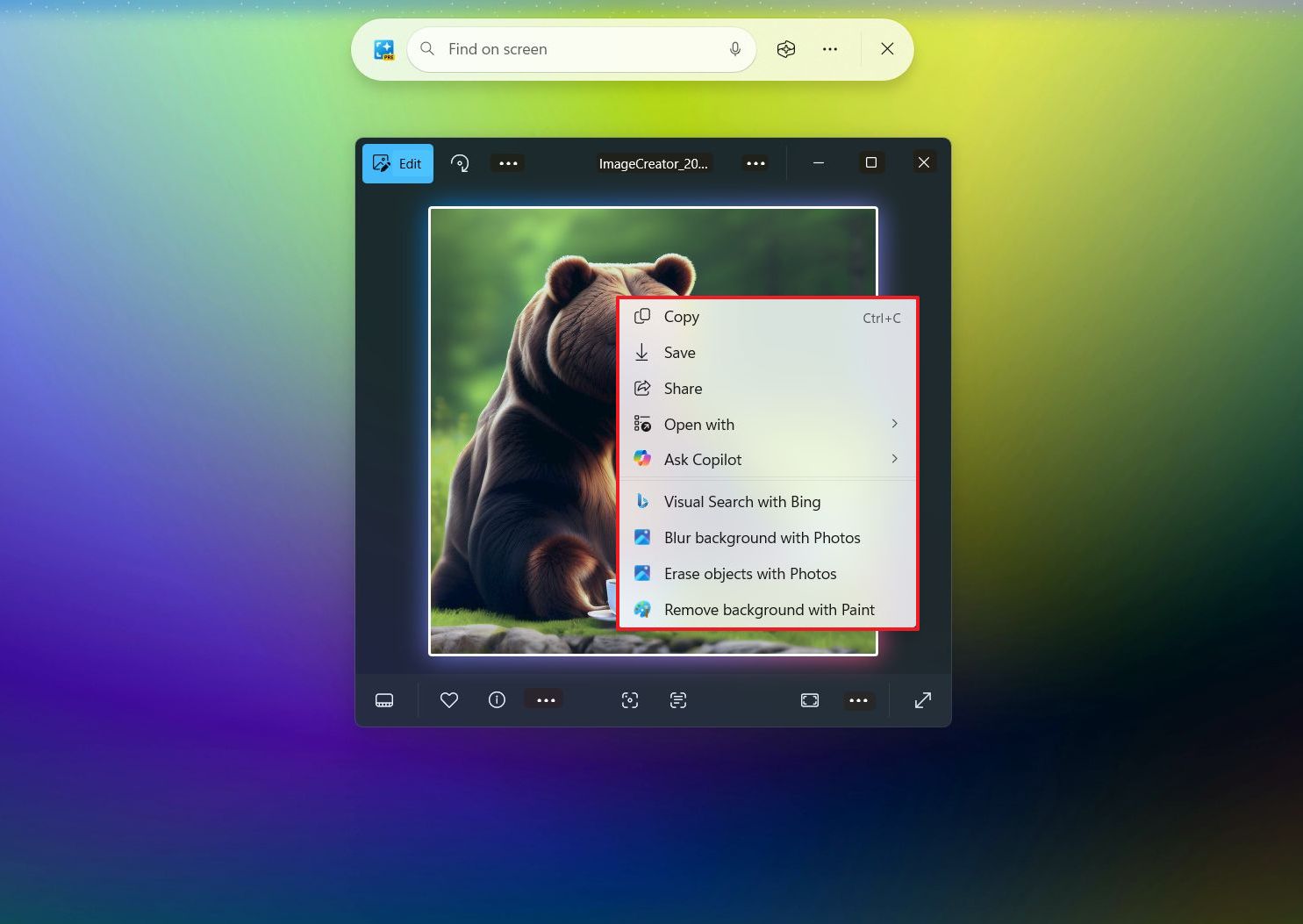The height and width of the screenshot is (924, 1303).
Task: Open image information with the info icon
Action: coord(497,699)
